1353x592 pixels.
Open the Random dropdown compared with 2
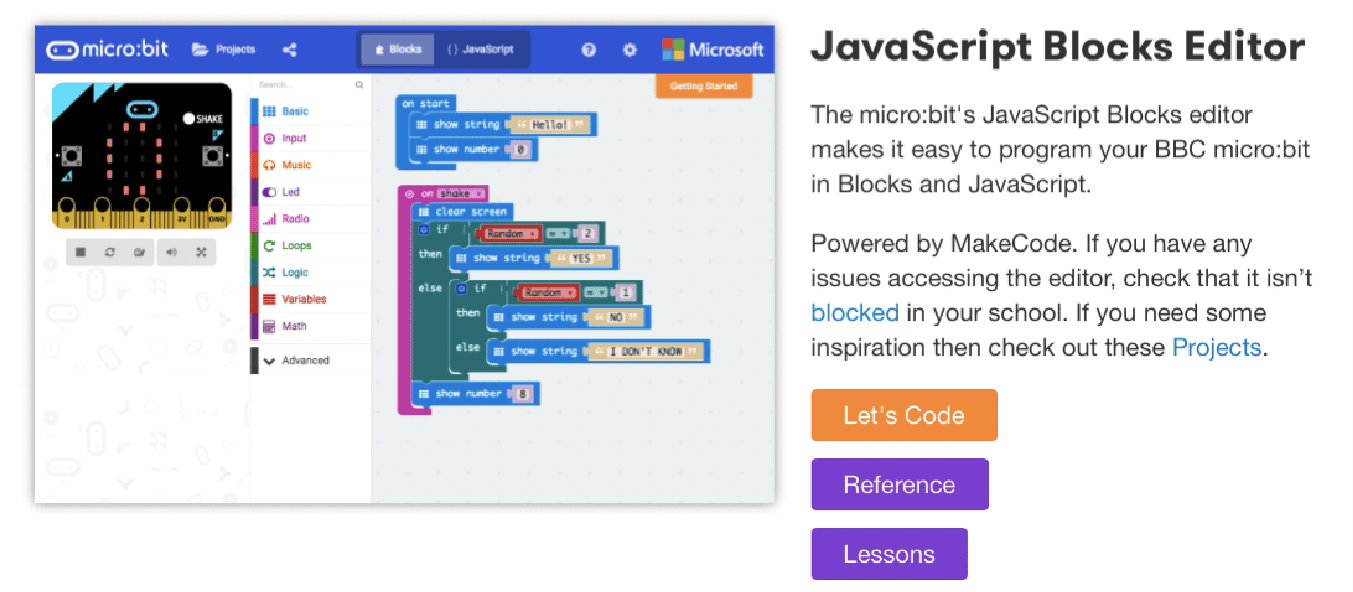pyautogui.click(x=510, y=234)
